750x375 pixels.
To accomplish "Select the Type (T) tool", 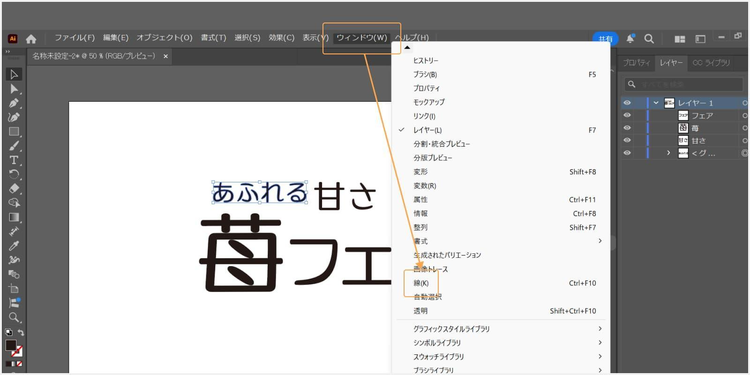I will click(x=14, y=160).
